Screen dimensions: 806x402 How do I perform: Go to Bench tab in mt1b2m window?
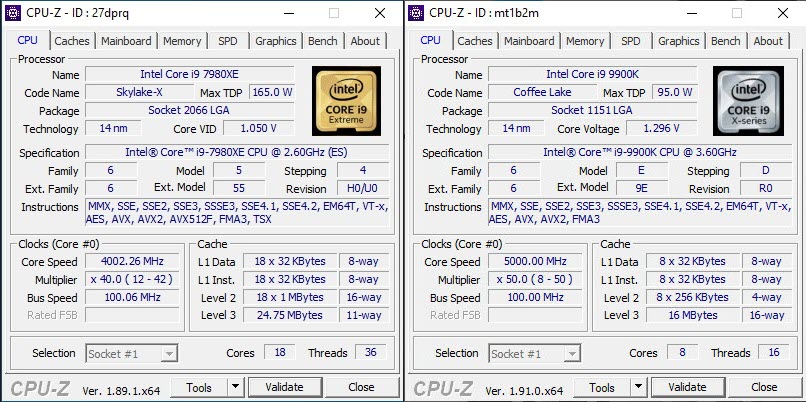tap(725, 41)
